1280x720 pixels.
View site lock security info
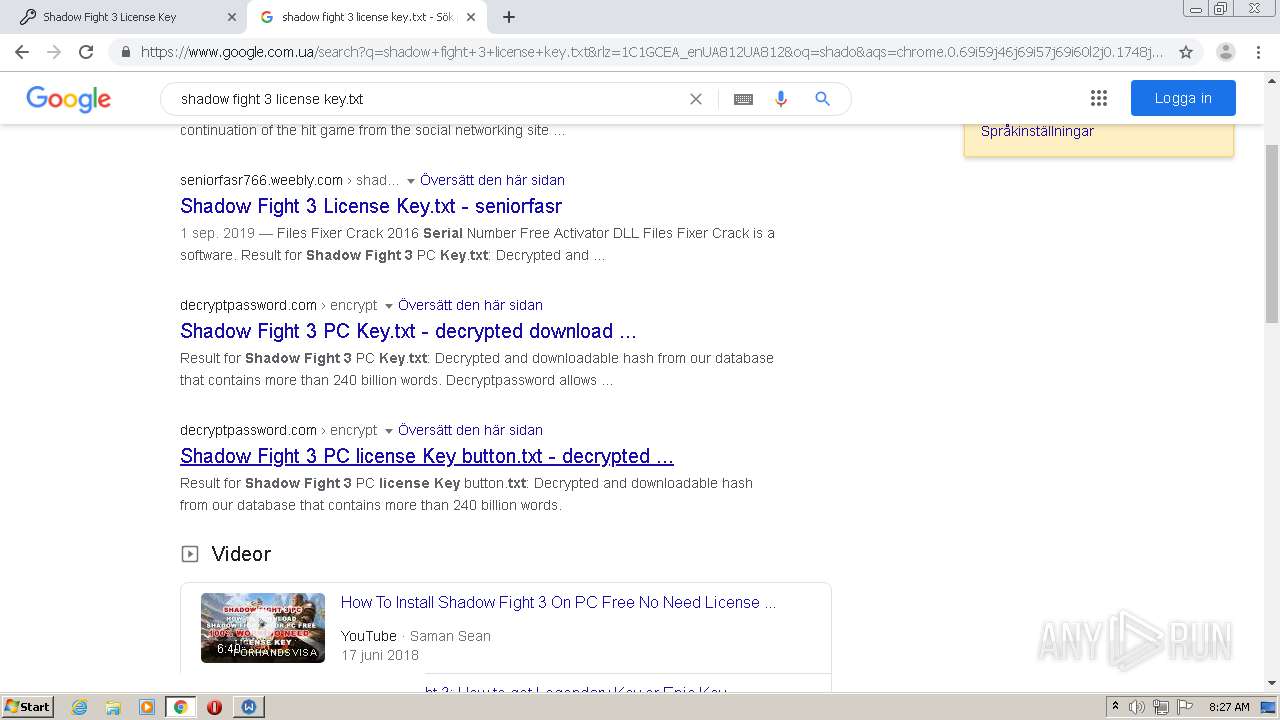point(126,52)
